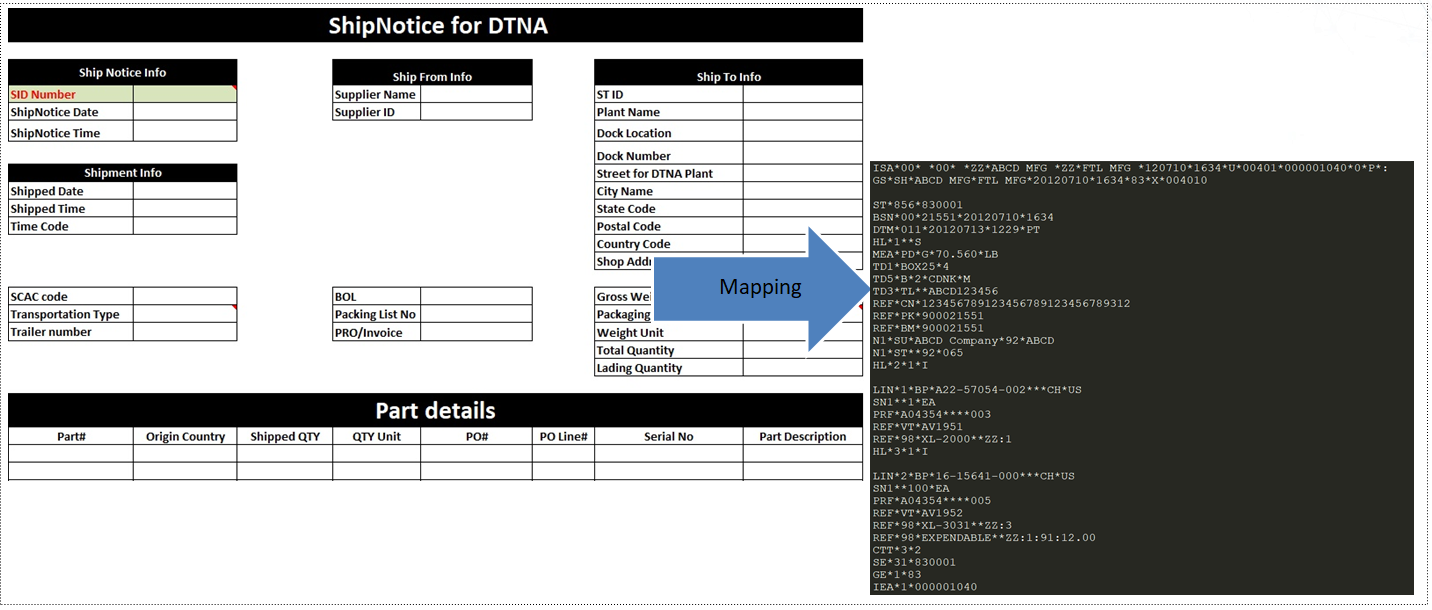Viewport: 1432px width, 610px height.
Task: Click the "REF*98*EXPENDABLE**ZZ:1:91:12.00" line
Action: 984,537
